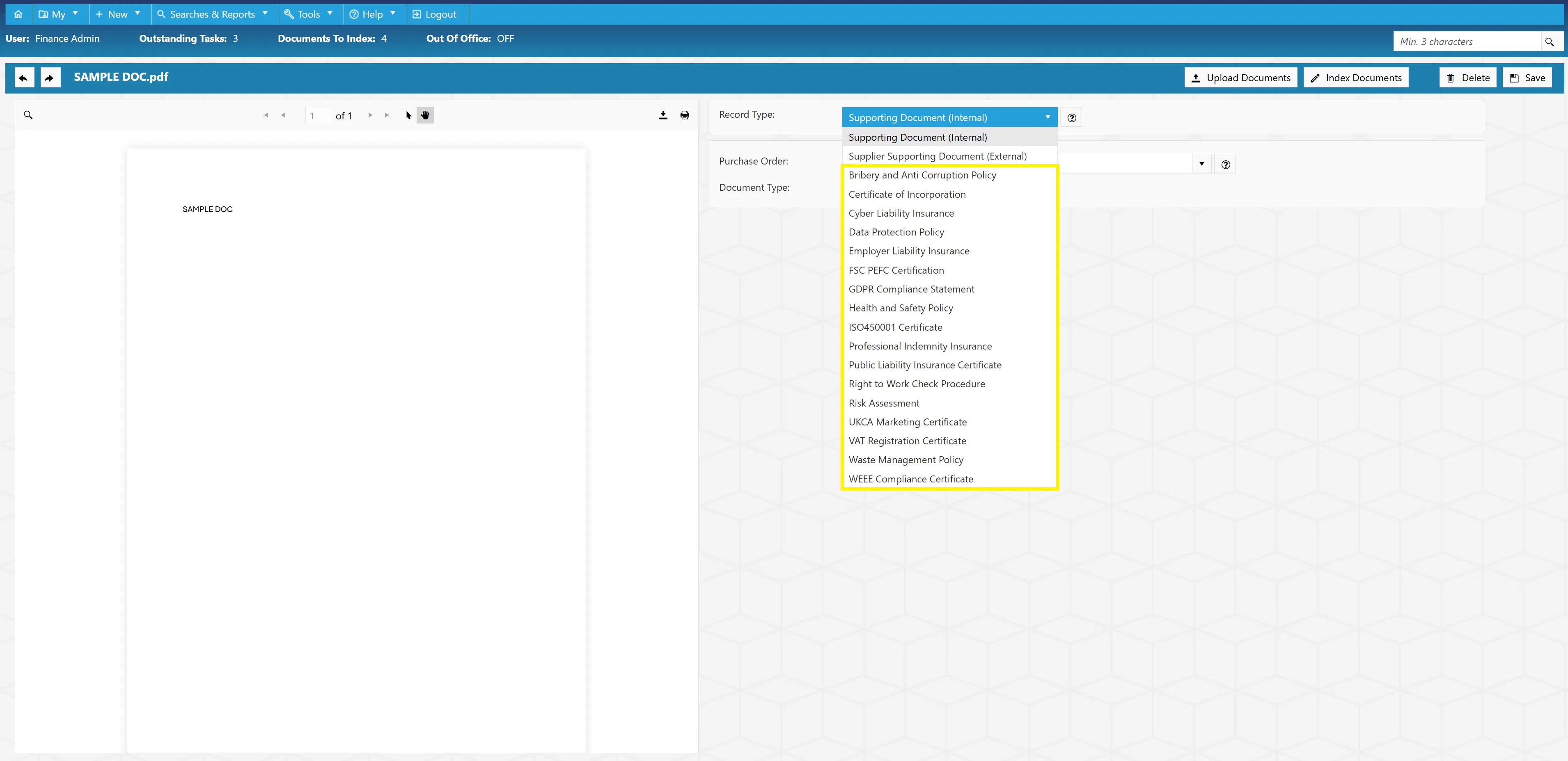Choose Employer Liability Insurance
Image resolution: width=1568 pixels, height=761 pixels.
pos(949,251)
